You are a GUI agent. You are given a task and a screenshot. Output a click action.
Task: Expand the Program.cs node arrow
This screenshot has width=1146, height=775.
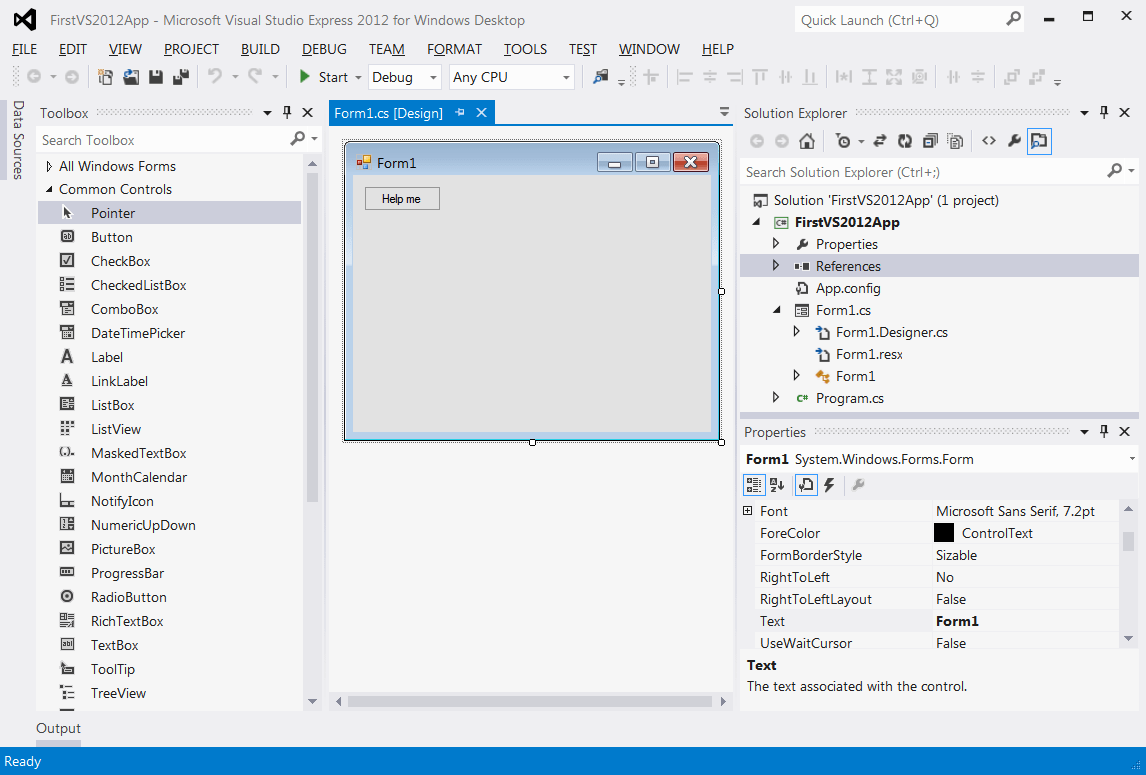point(776,398)
